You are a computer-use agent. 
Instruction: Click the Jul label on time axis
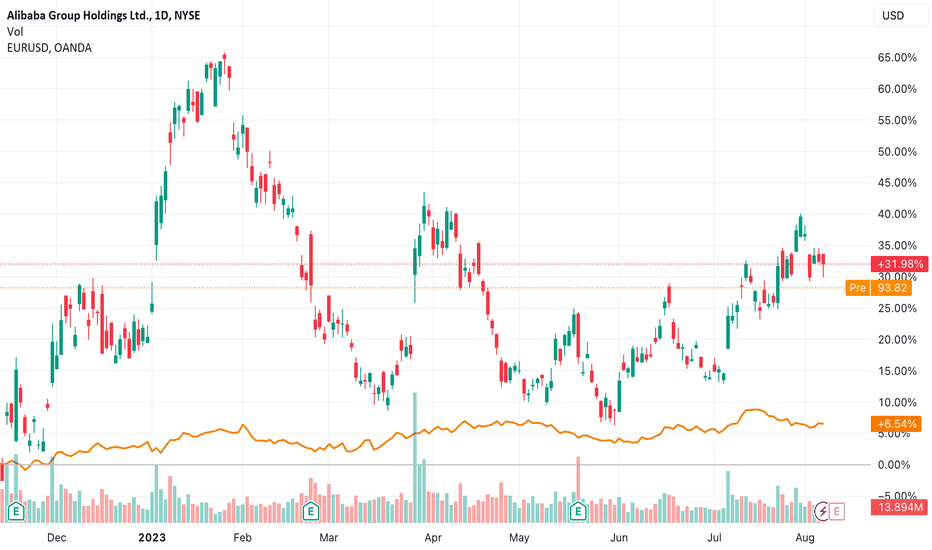(714, 538)
